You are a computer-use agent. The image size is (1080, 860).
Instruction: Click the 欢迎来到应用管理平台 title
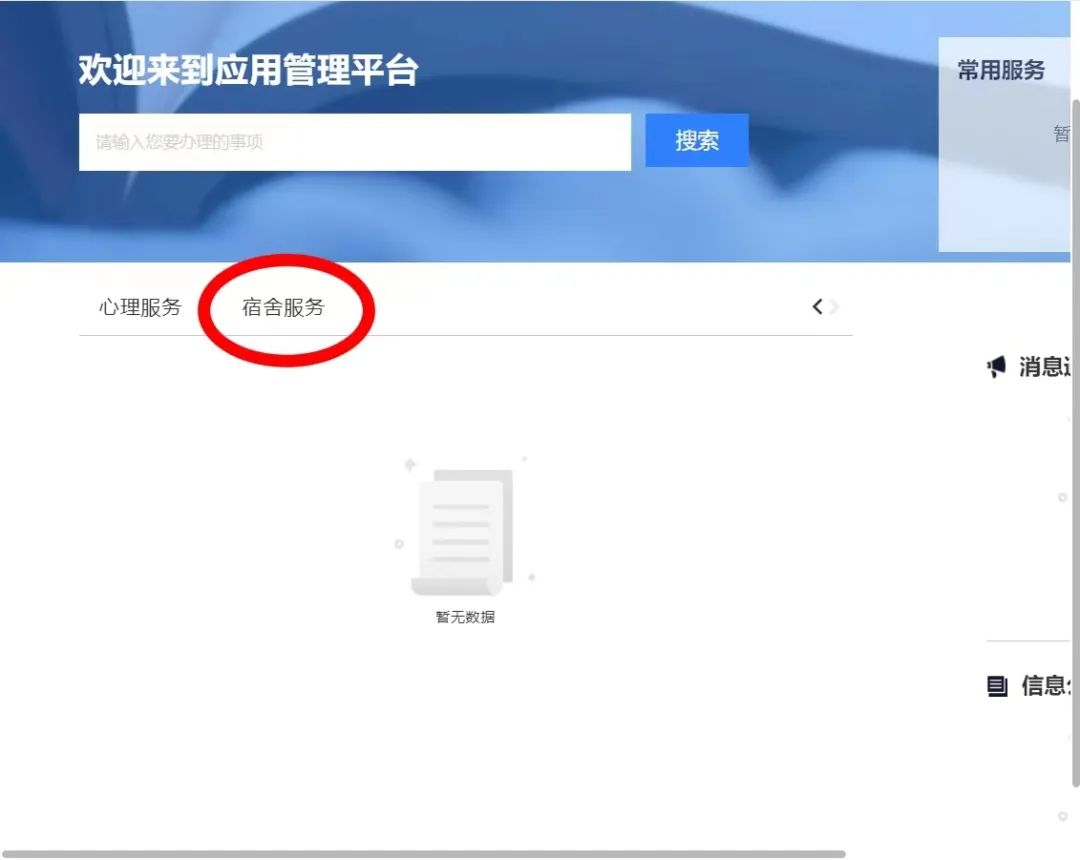coord(248,71)
